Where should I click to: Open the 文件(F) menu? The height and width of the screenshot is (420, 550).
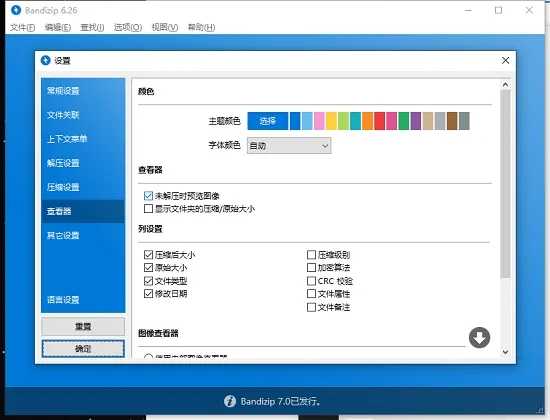[x=22, y=27]
